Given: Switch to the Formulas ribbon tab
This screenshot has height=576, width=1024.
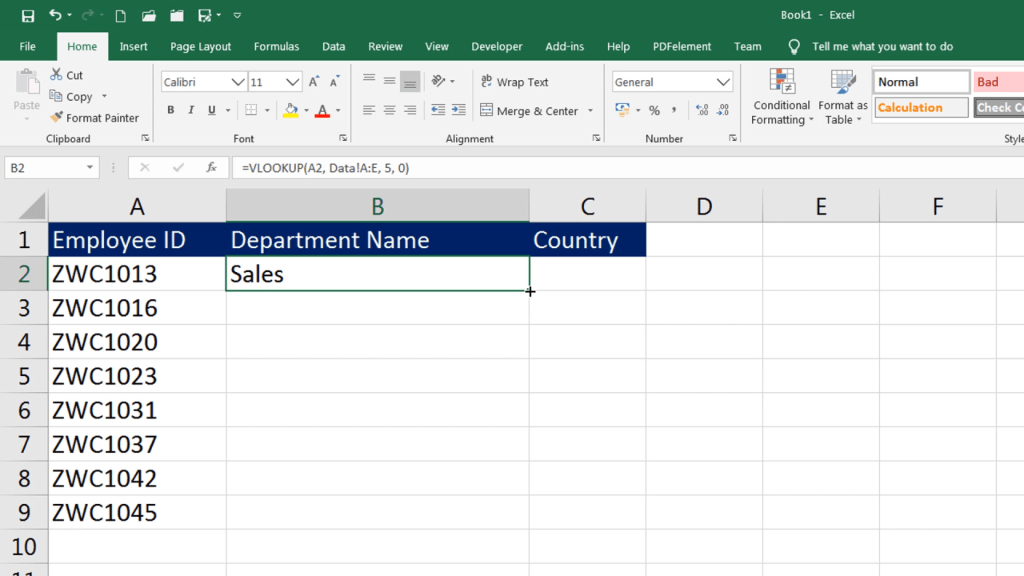Looking at the screenshot, I should [276, 46].
